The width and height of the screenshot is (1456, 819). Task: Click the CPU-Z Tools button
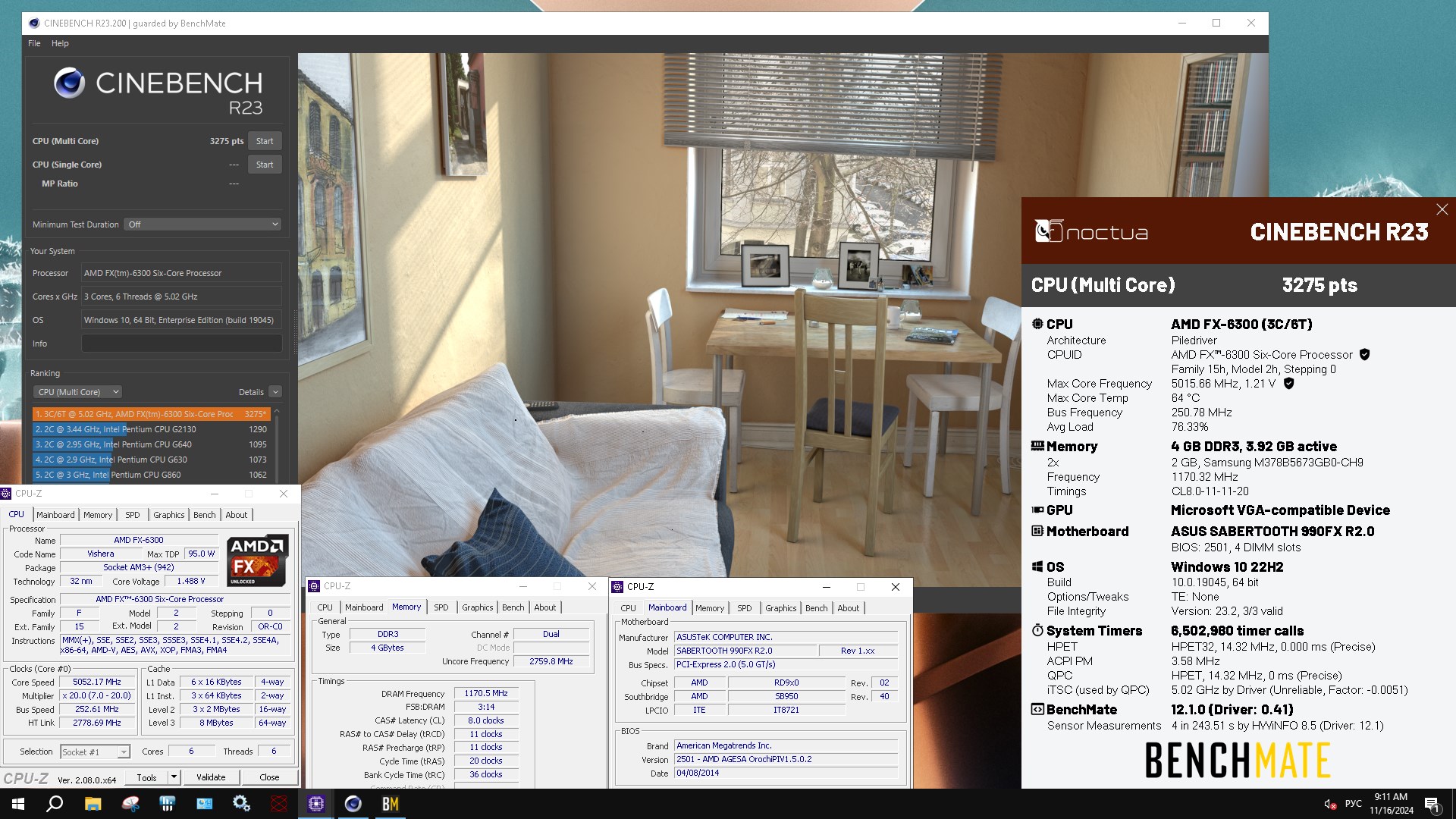(x=147, y=777)
